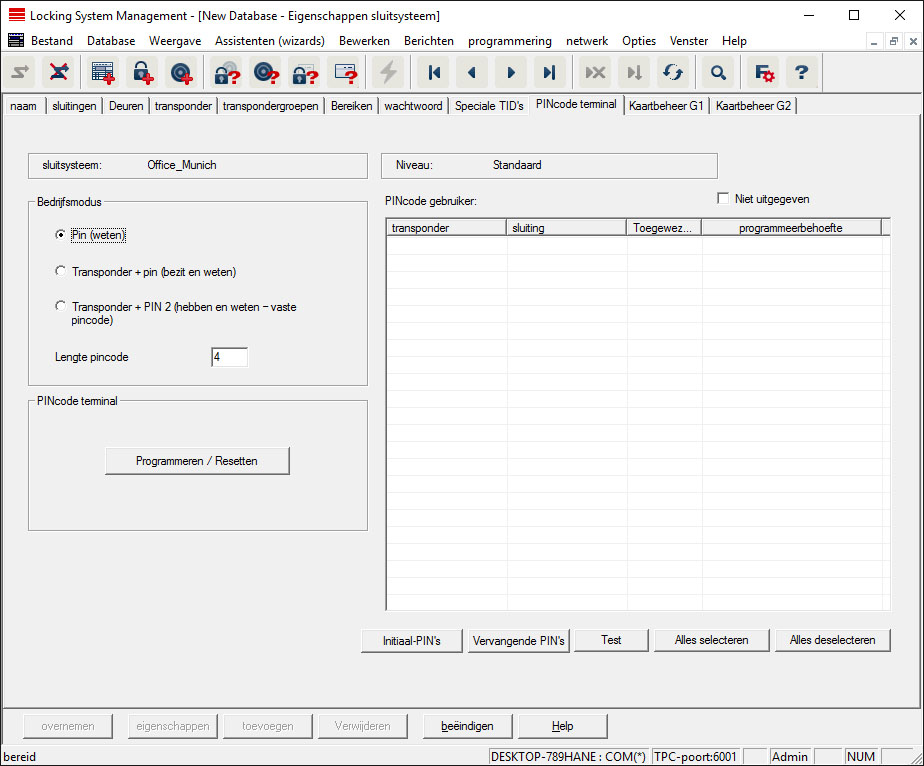Click the Lengte pincode input field

tap(229, 357)
